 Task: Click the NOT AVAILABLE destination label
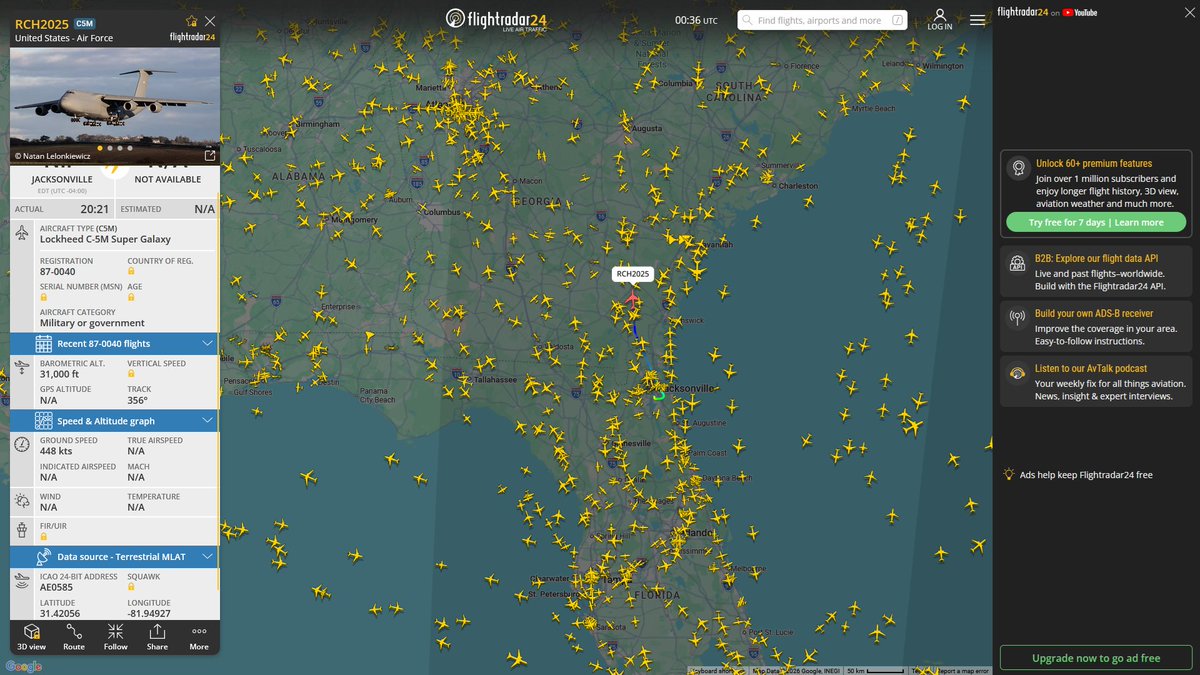(x=168, y=180)
